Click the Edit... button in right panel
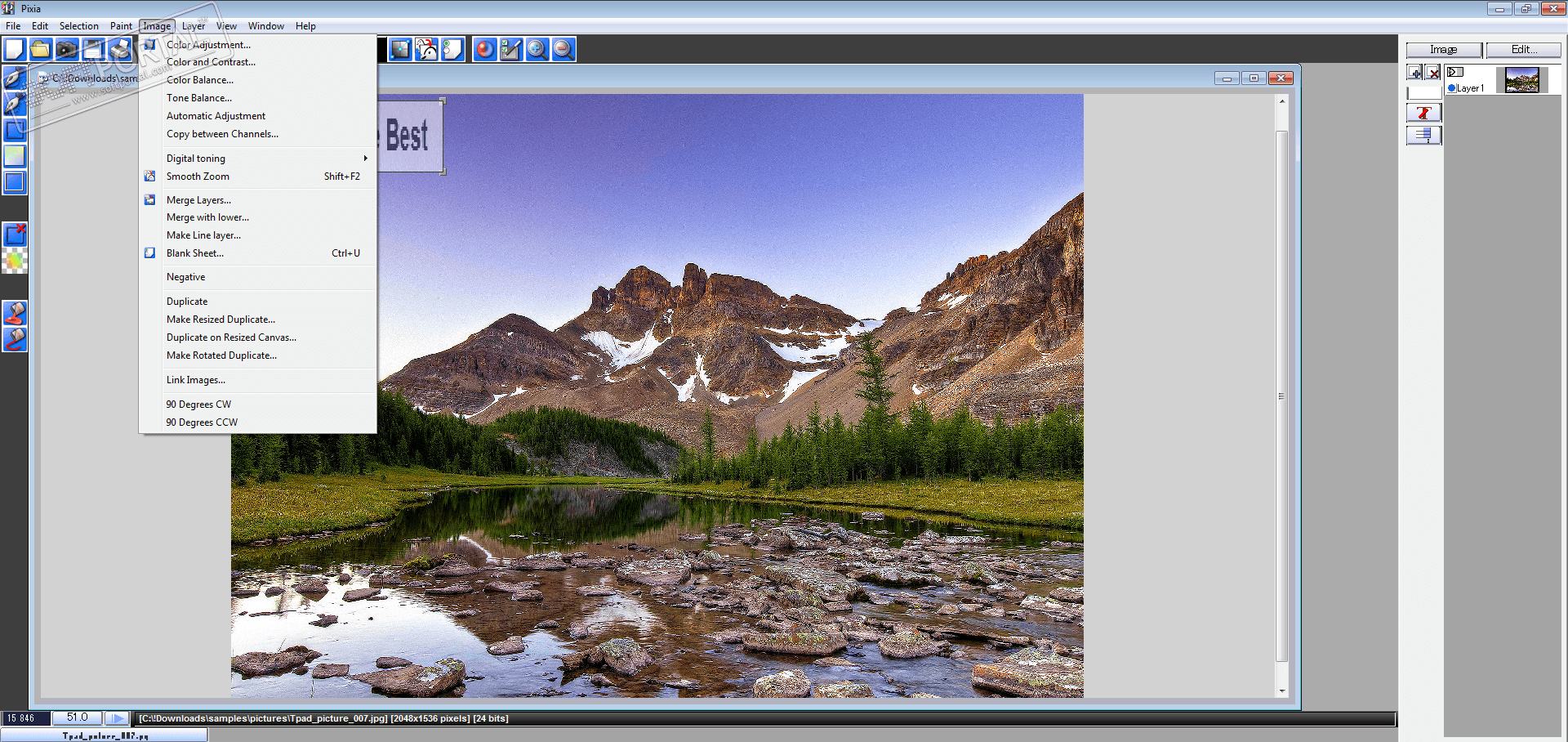This screenshot has width=1568, height=742. (1523, 50)
